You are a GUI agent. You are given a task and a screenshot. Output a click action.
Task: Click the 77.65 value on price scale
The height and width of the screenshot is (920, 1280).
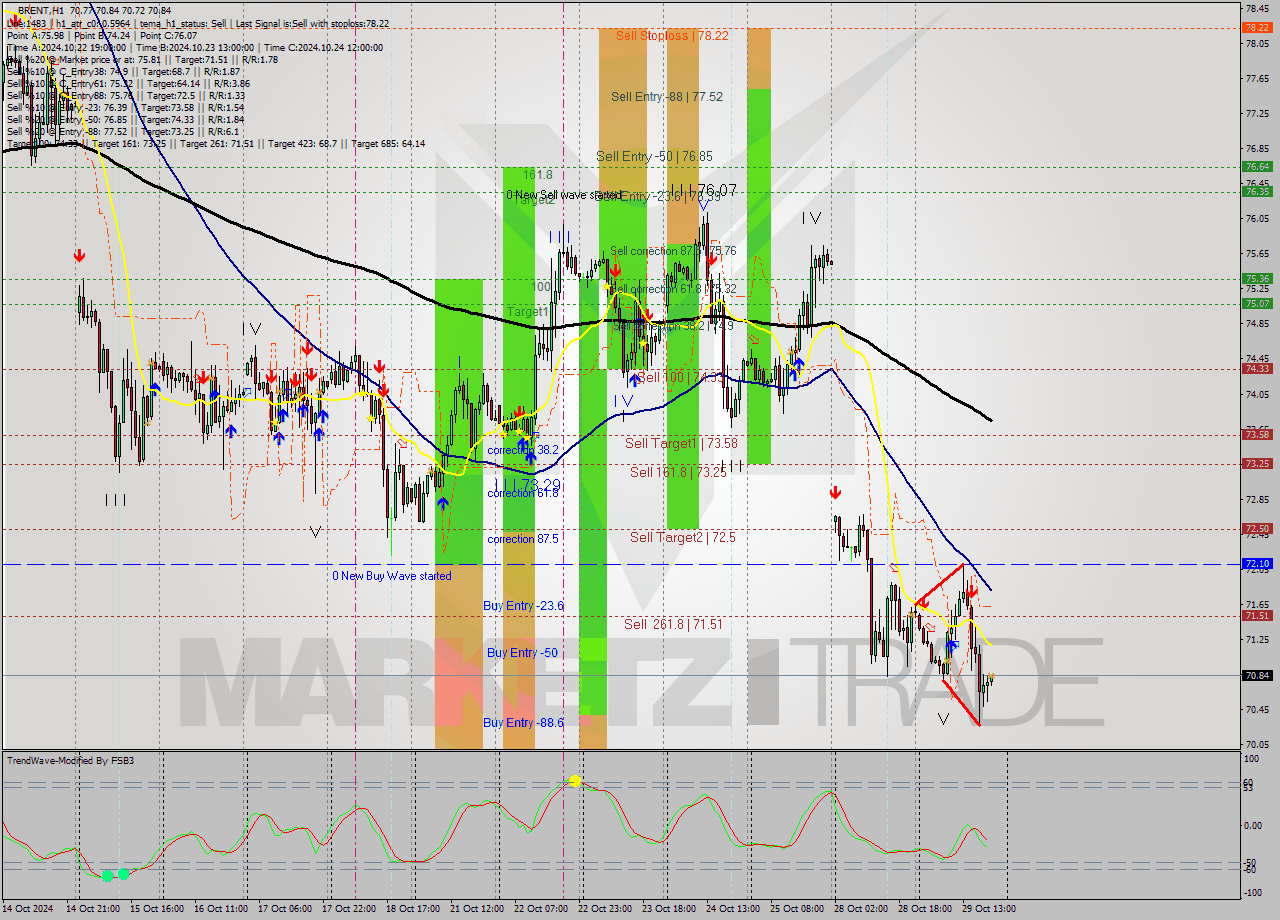tap(1256, 78)
